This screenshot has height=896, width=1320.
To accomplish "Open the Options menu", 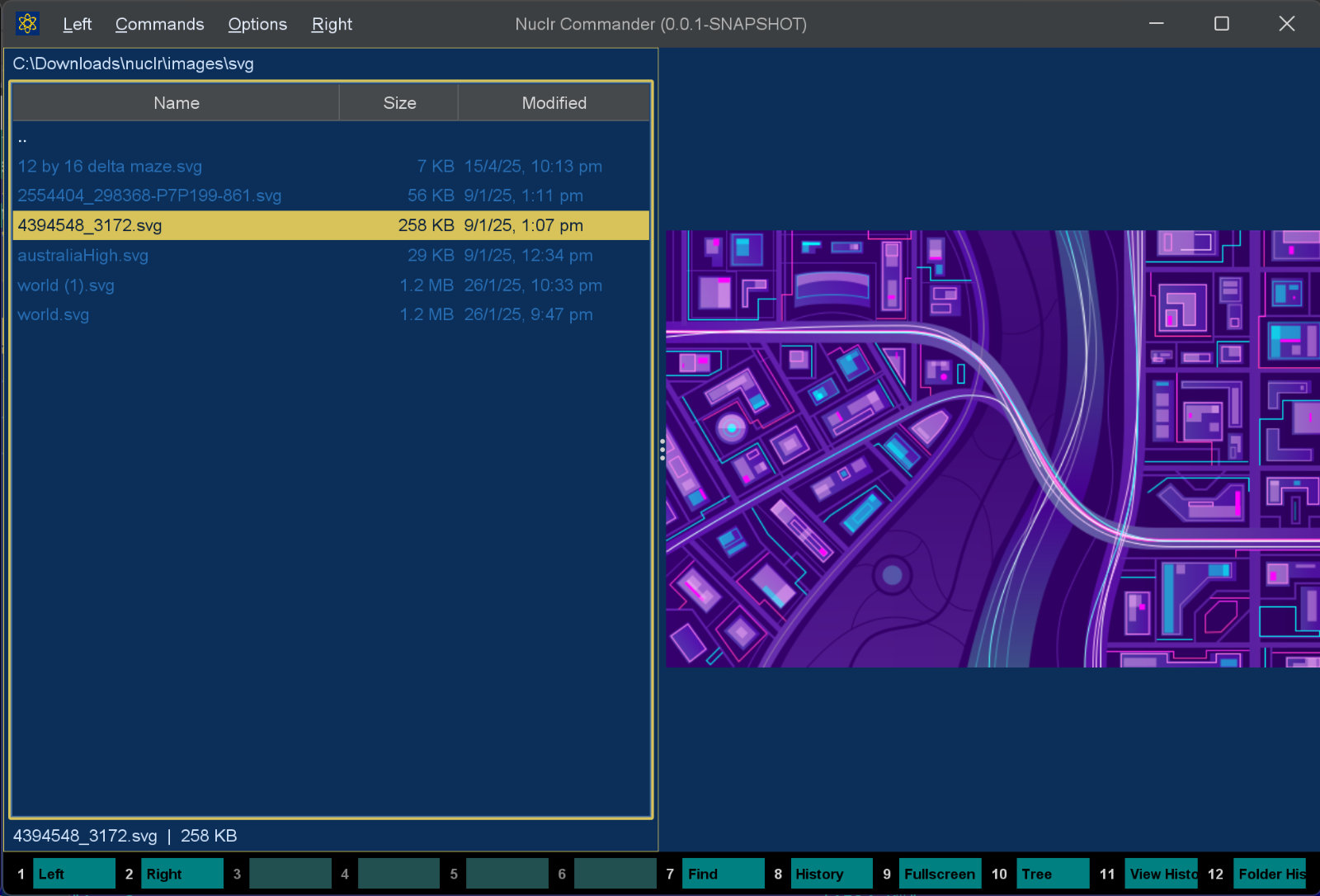I will coord(257,24).
